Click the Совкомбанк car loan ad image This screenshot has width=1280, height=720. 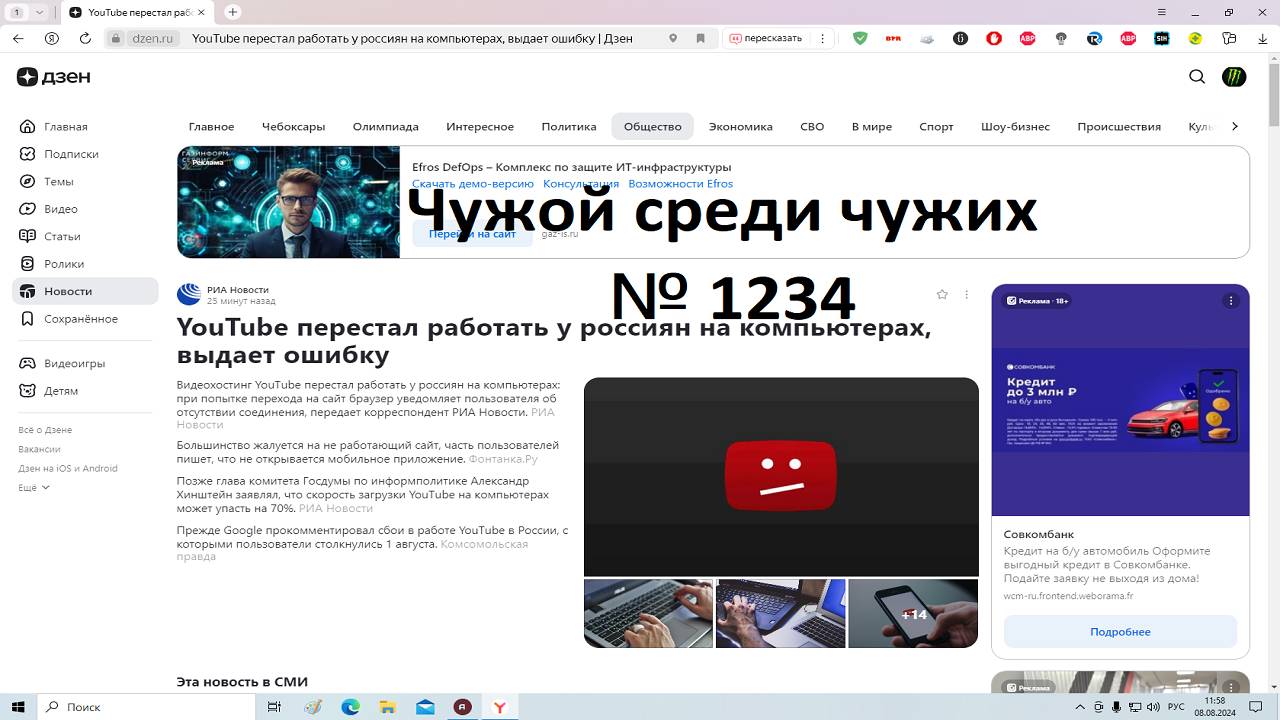click(1120, 400)
